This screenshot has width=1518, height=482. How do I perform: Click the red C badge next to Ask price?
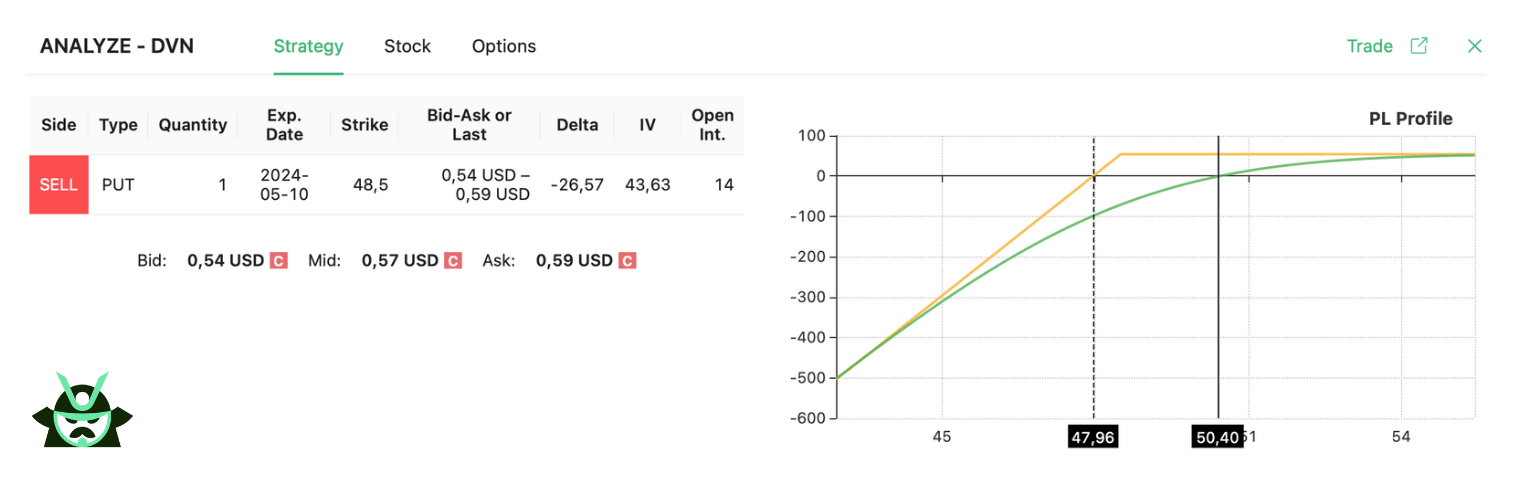627,261
